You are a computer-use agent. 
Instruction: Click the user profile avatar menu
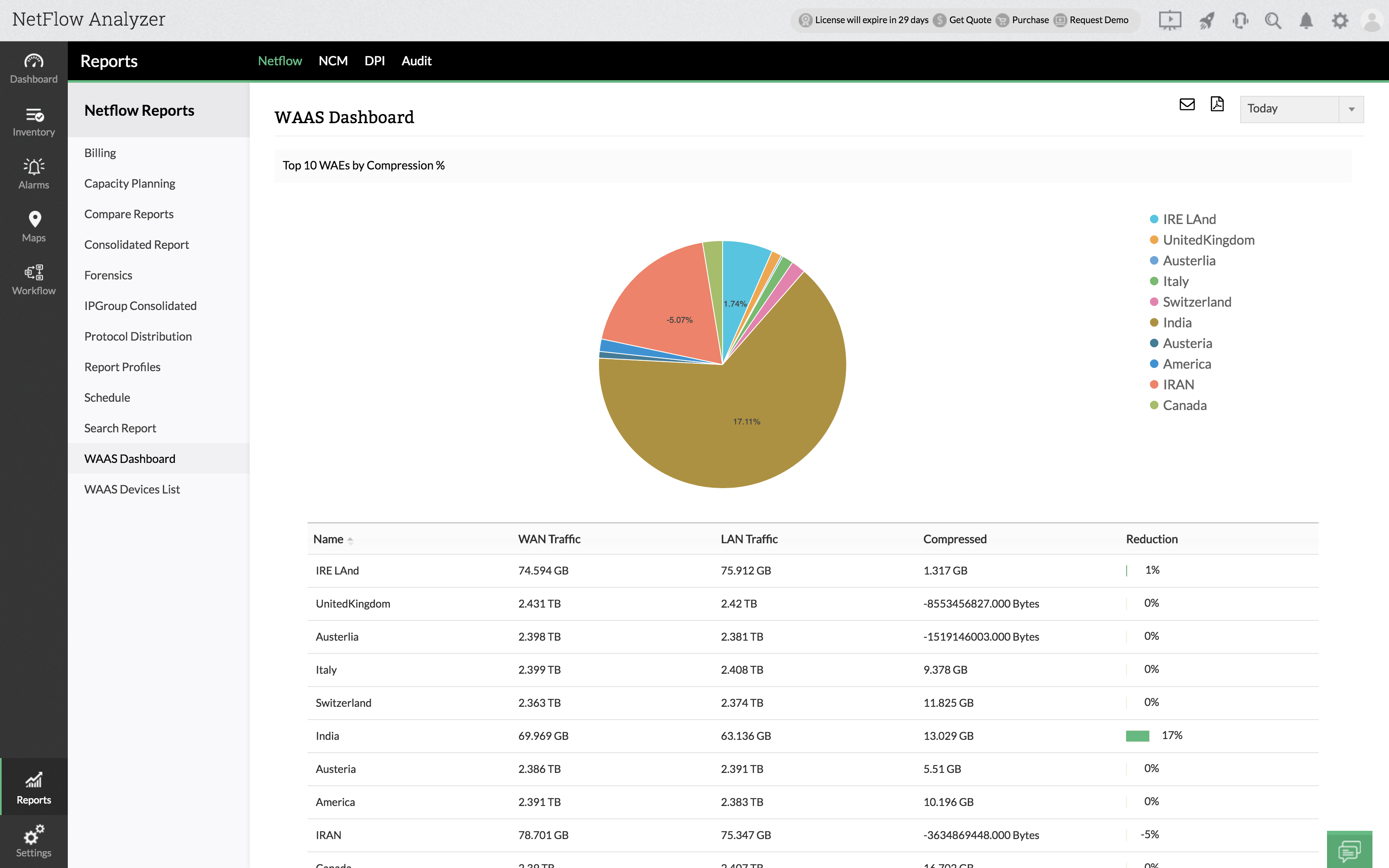click(x=1372, y=21)
